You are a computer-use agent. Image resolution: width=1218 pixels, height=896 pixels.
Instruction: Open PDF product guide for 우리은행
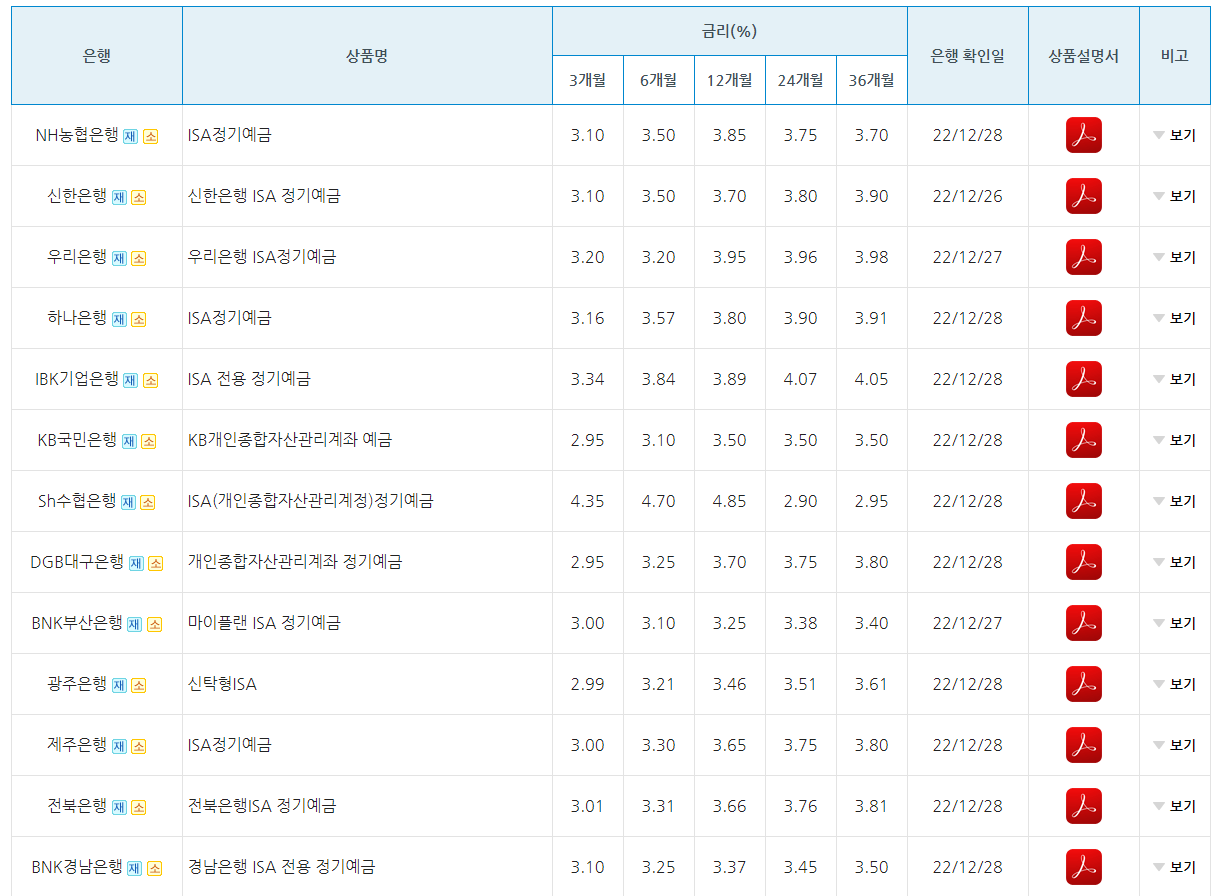click(x=1083, y=257)
